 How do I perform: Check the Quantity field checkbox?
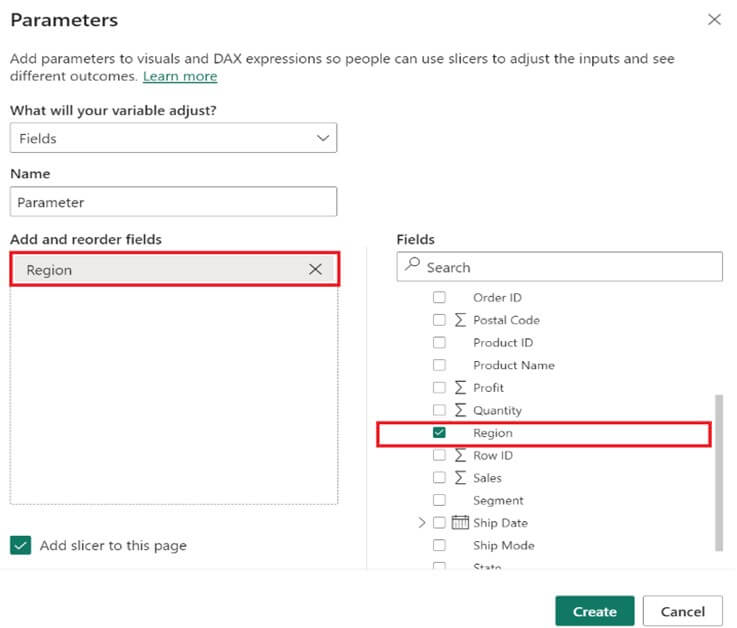pyautogui.click(x=439, y=410)
